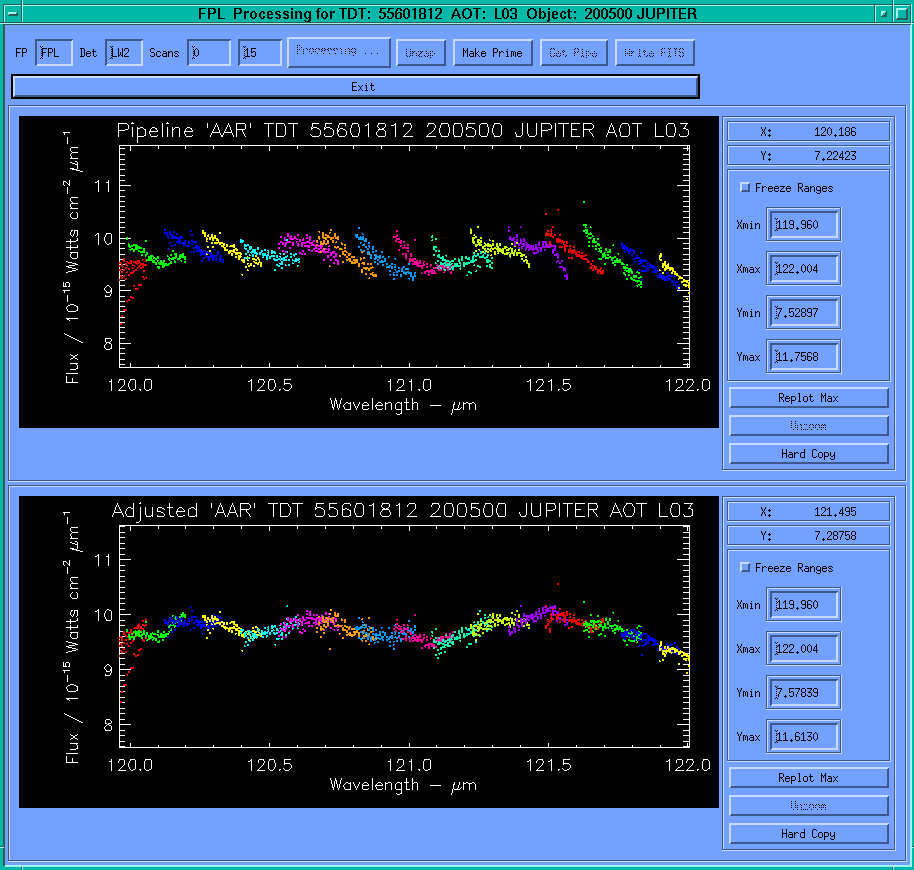Screen dimensions: 914x870
Task: Focus the FP text field
Action: point(54,53)
